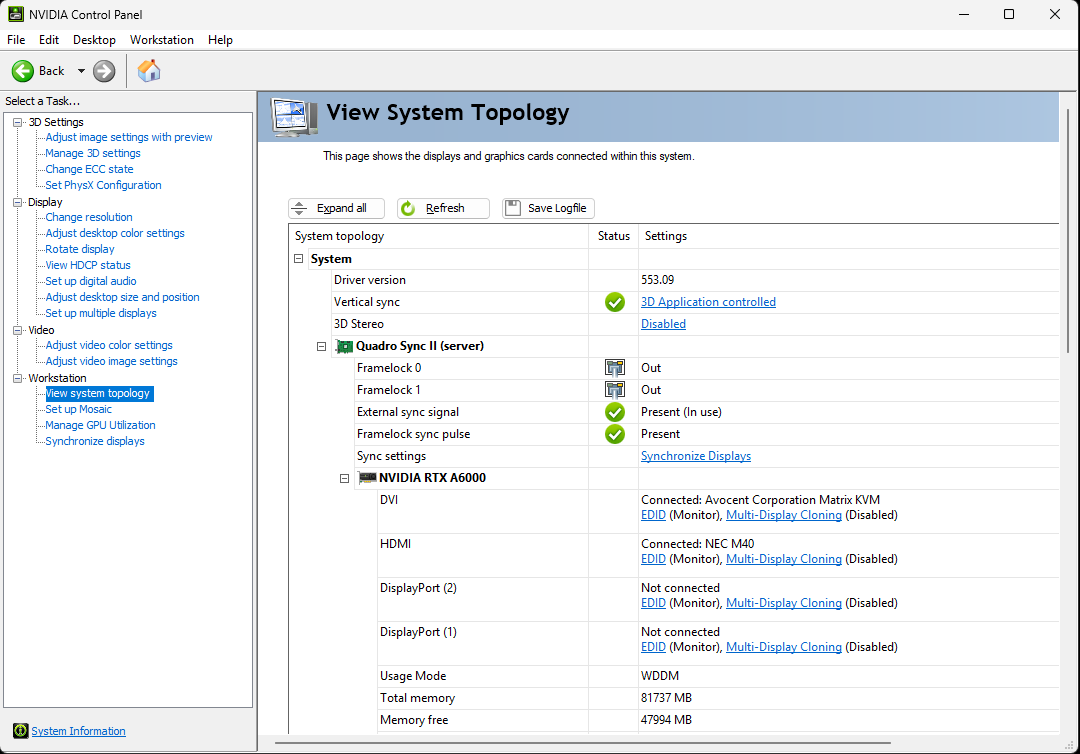Click the NVIDIA Control Panel title bar icon
The image size is (1080, 754).
tap(15, 14)
